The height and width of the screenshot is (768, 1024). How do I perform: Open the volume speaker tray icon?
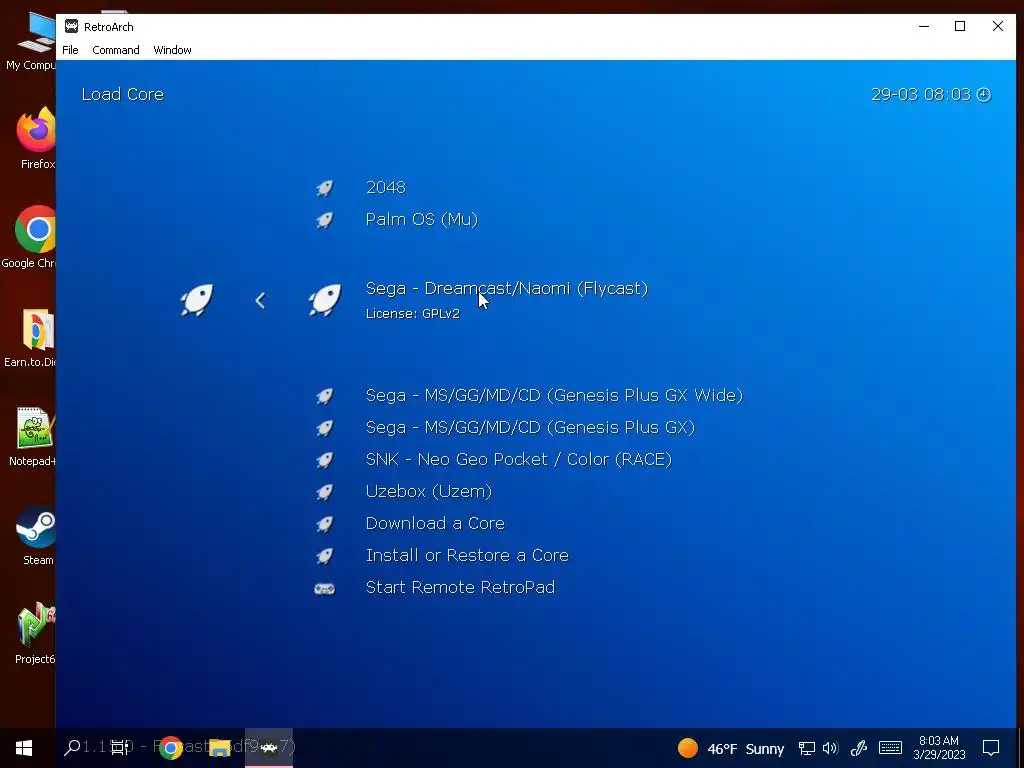pos(830,748)
